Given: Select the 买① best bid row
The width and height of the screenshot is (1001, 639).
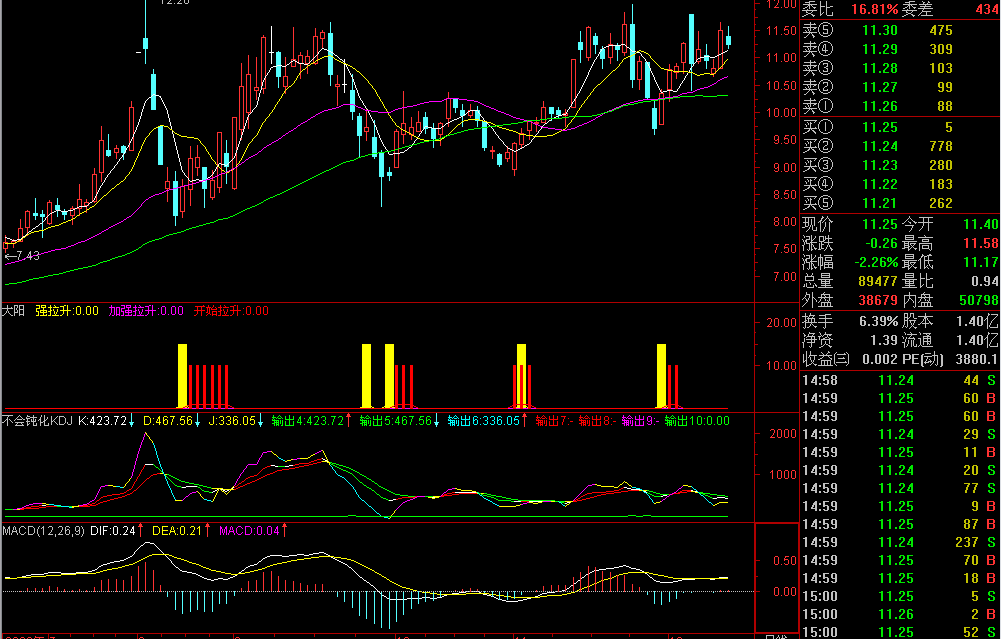Looking at the screenshot, I should [900, 127].
